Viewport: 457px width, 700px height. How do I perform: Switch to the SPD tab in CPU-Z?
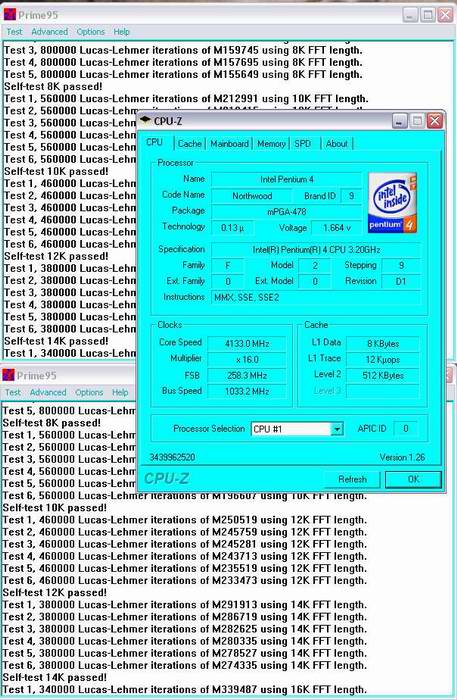point(303,144)
